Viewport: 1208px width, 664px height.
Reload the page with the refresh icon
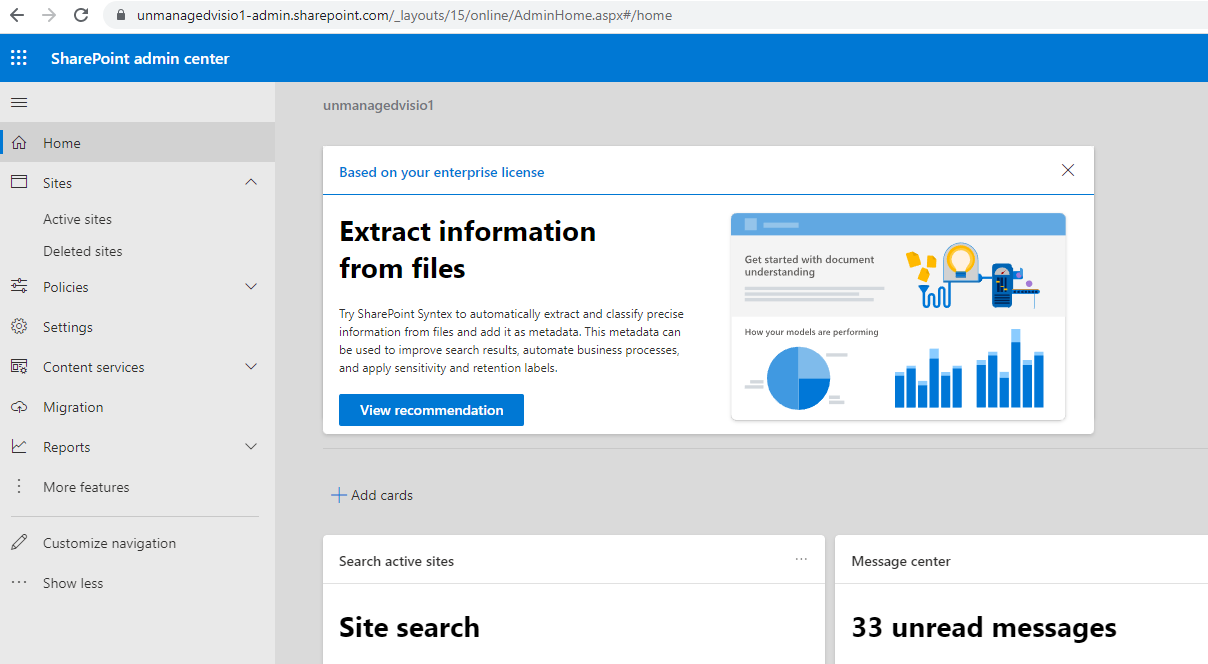click(82, 15)
